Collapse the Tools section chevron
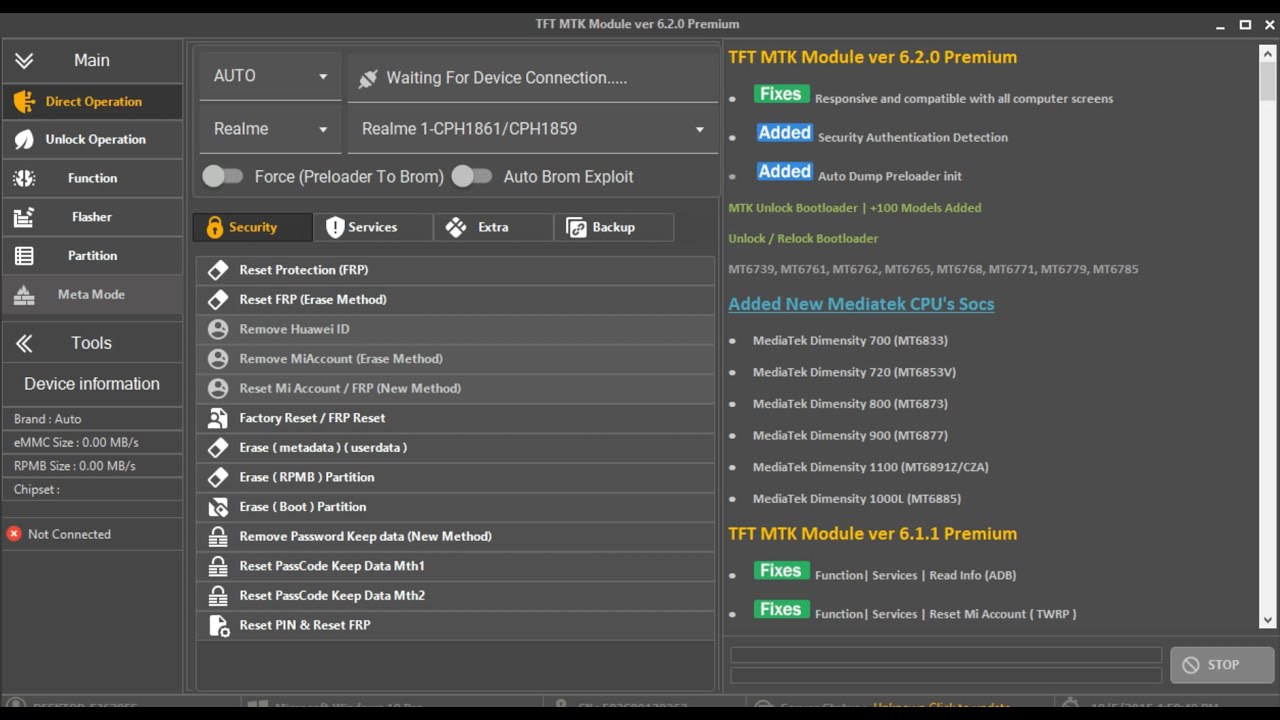Screen dimensions: 1280x720 [x=24, y=344]
